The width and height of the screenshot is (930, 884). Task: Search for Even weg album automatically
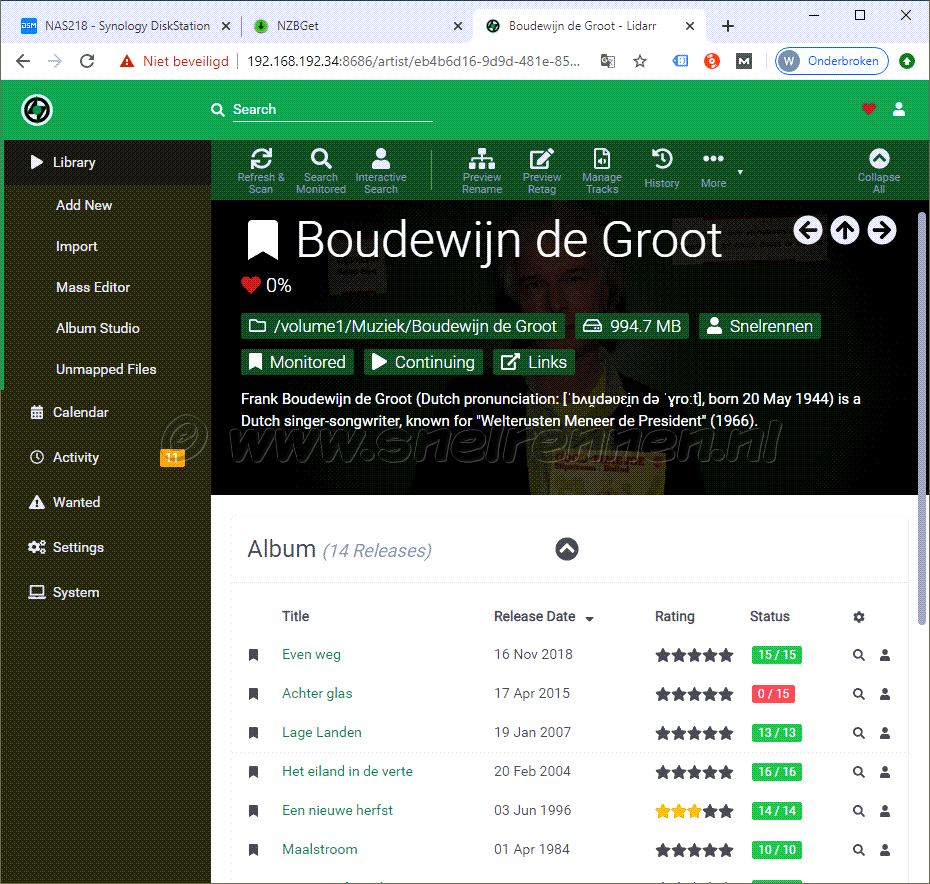click(858, 655)
